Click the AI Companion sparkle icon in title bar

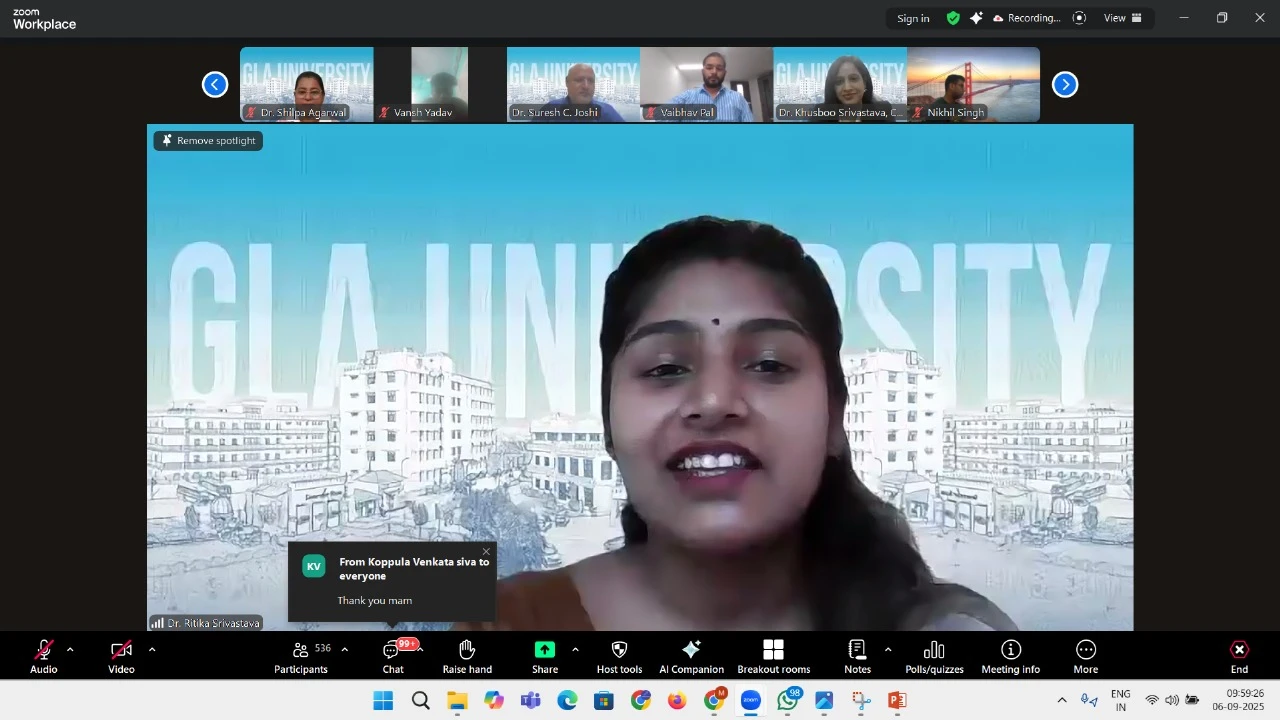click(x=976, y=18)
